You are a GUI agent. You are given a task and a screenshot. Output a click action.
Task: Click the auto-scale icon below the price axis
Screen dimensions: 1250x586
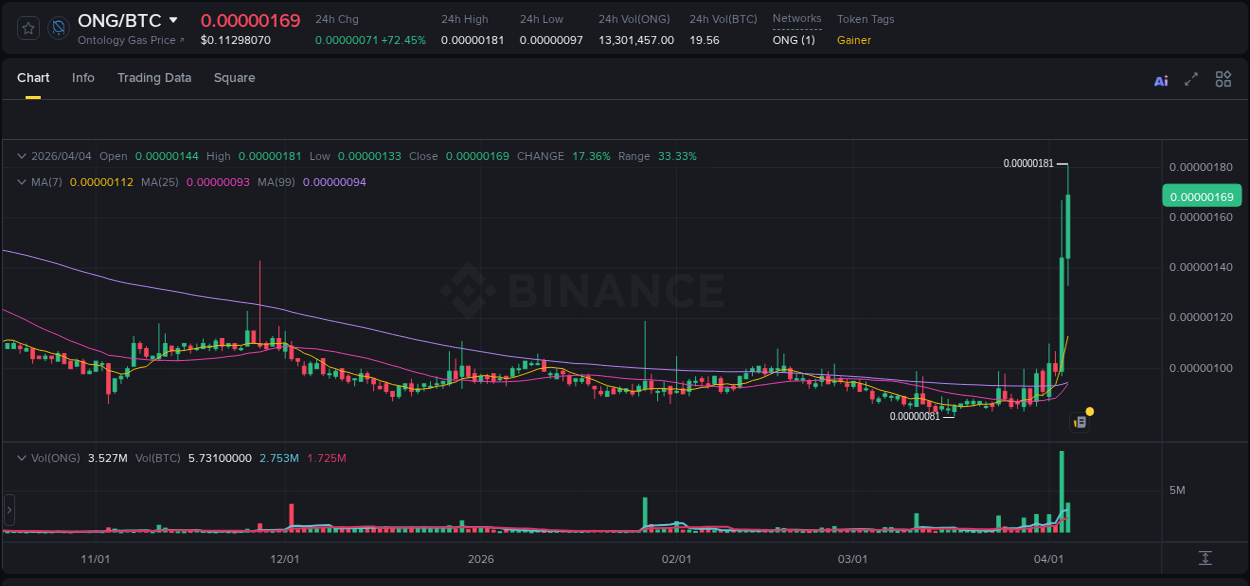pyautogui.click(x=1205, y=558)
